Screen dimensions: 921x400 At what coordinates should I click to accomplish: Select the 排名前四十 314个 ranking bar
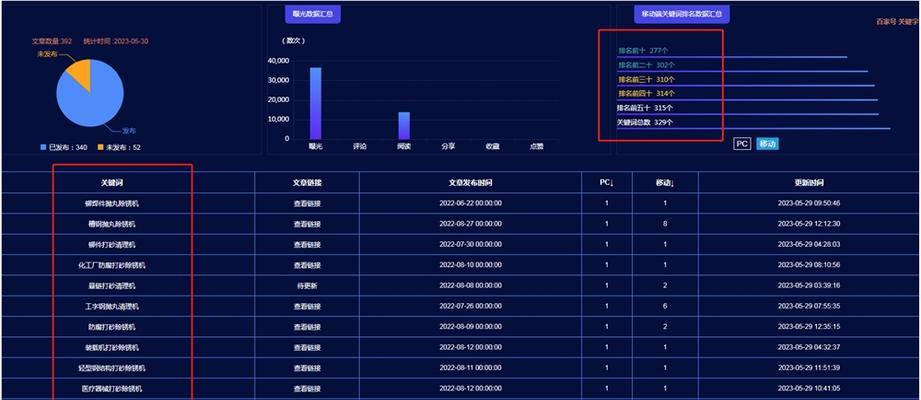(747, 100)
